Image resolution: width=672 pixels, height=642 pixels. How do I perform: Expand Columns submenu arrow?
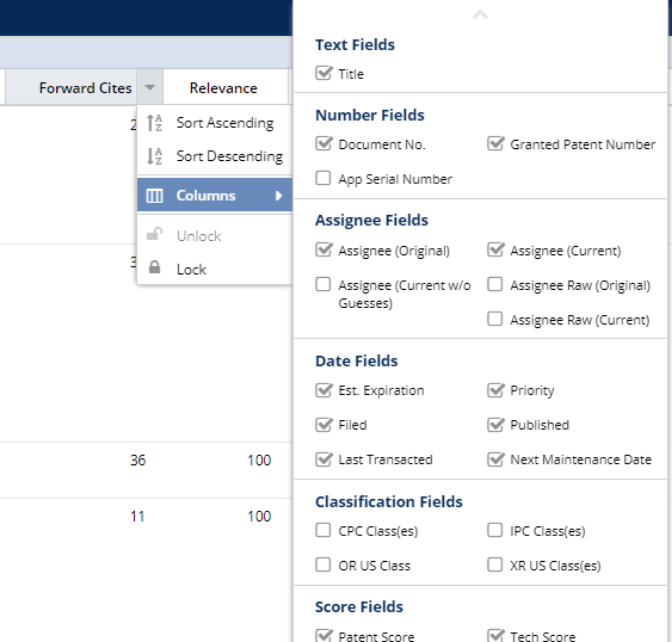[x=279, y=196]
